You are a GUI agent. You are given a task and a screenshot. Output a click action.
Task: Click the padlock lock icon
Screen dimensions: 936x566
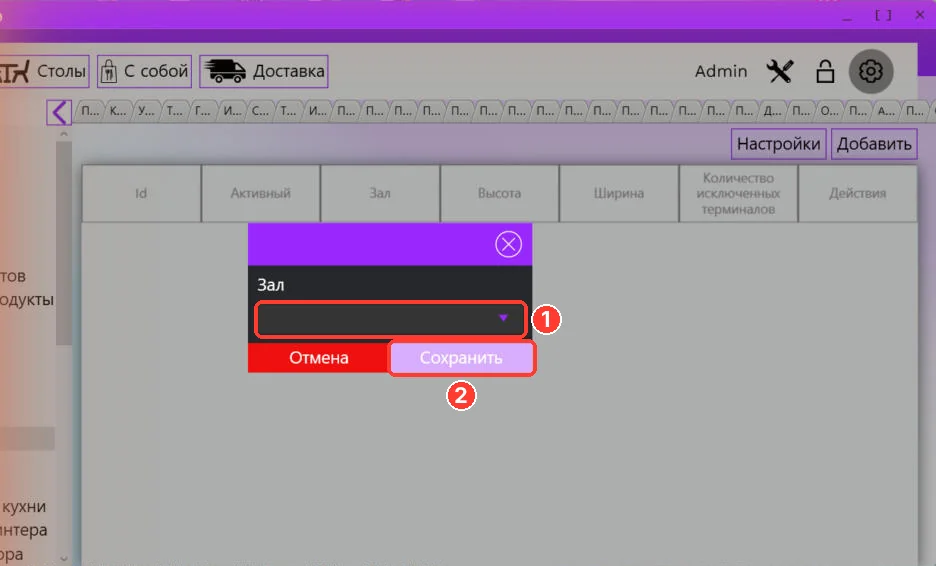tap(825, 72)
